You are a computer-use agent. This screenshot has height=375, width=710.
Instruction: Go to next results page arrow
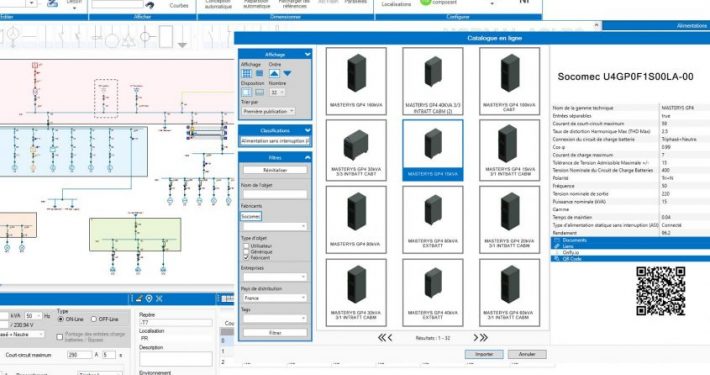coord(480,337)
